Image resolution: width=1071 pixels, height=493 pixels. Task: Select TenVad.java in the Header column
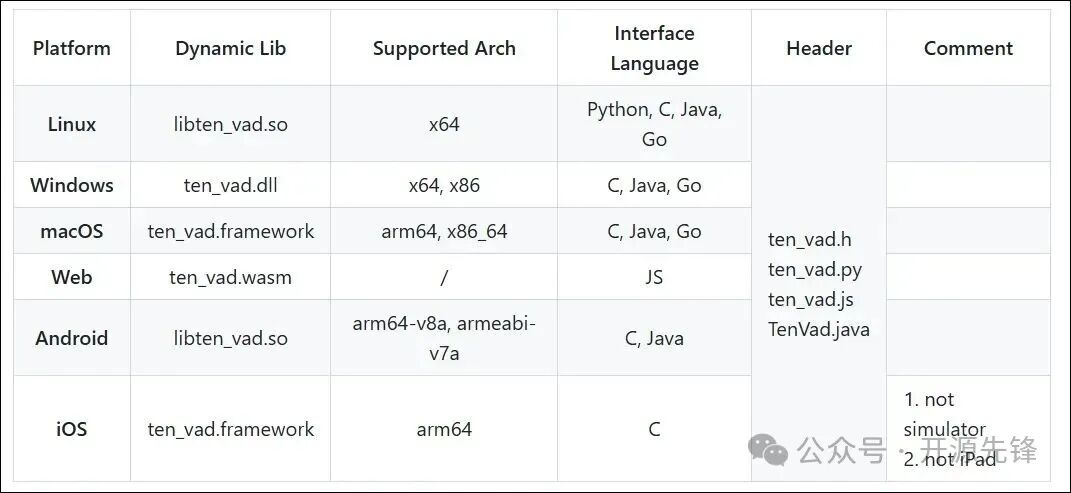(818, 329)
